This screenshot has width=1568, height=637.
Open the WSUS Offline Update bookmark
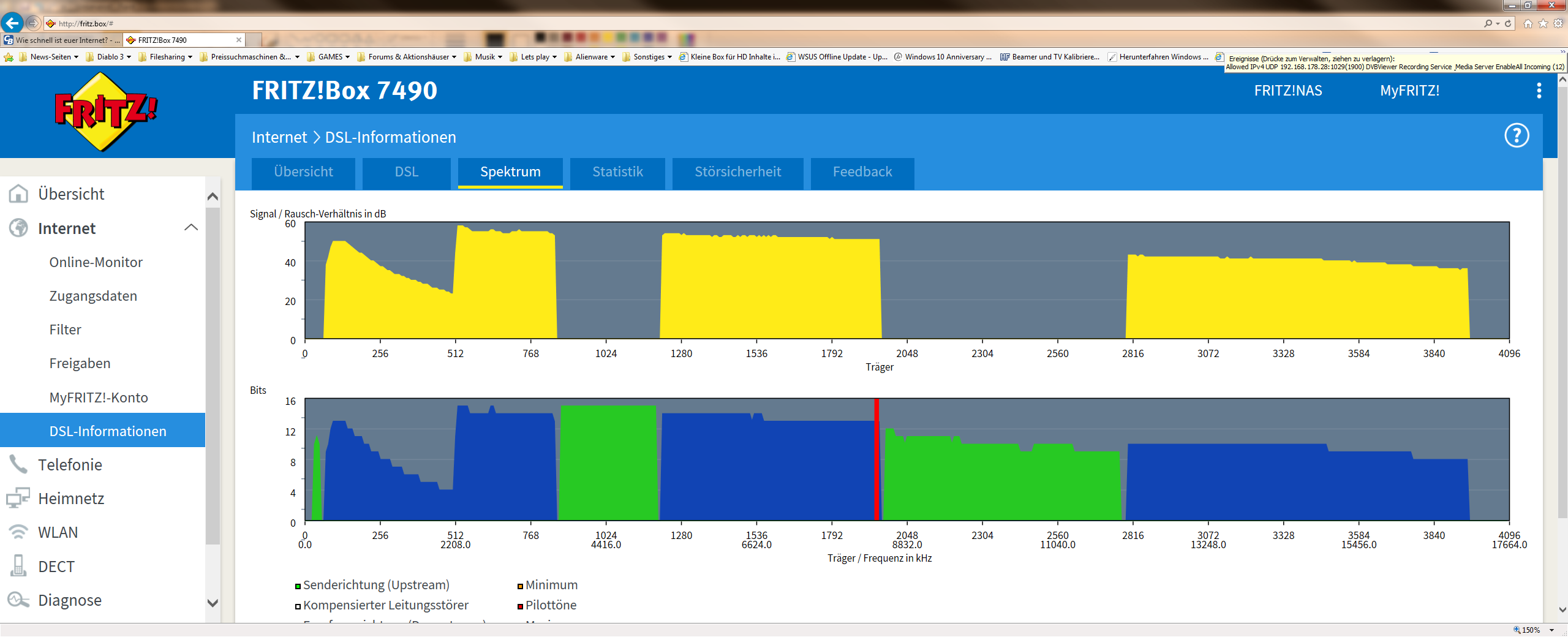(x=837, y=57)
